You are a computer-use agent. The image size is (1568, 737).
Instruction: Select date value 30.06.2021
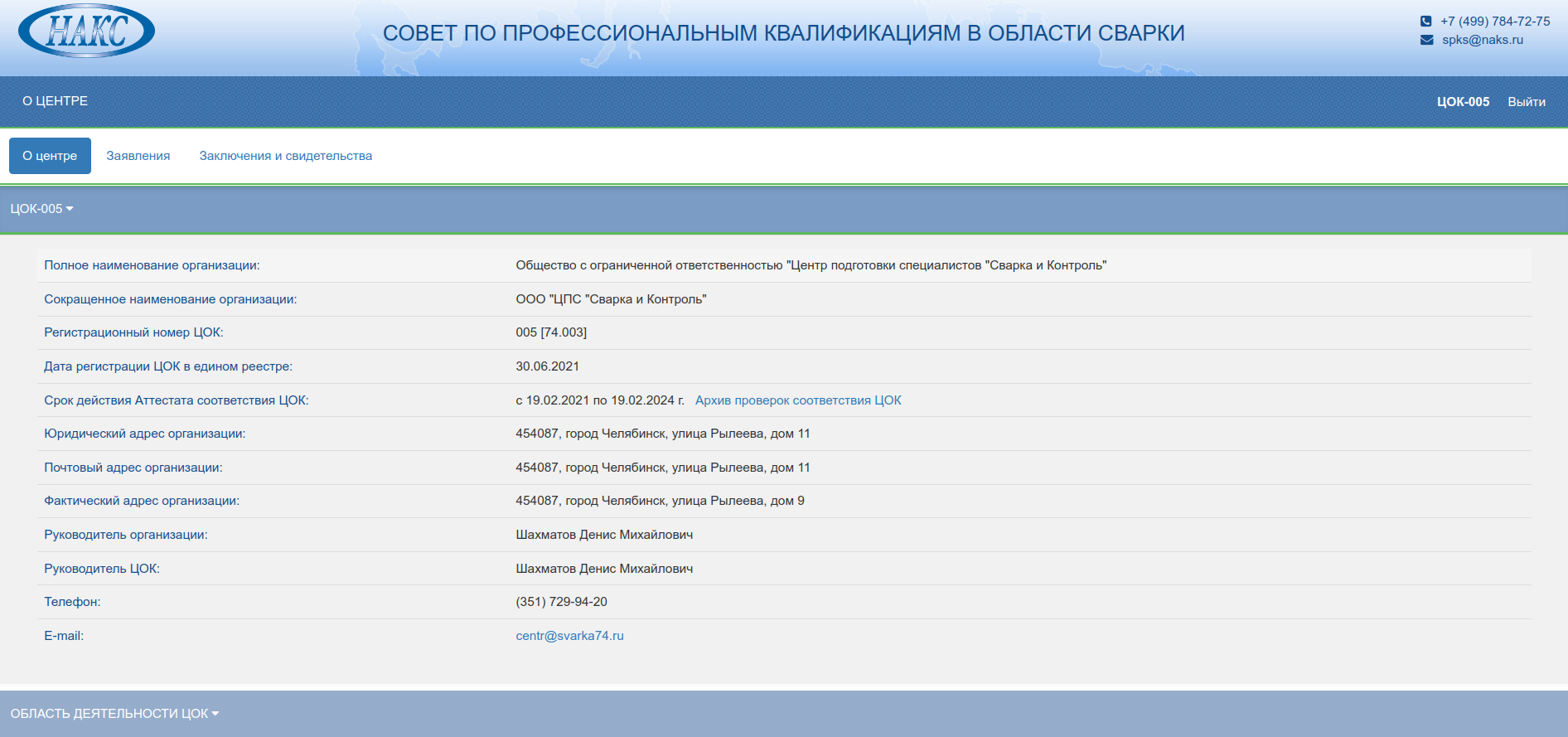tap(547, 366)
